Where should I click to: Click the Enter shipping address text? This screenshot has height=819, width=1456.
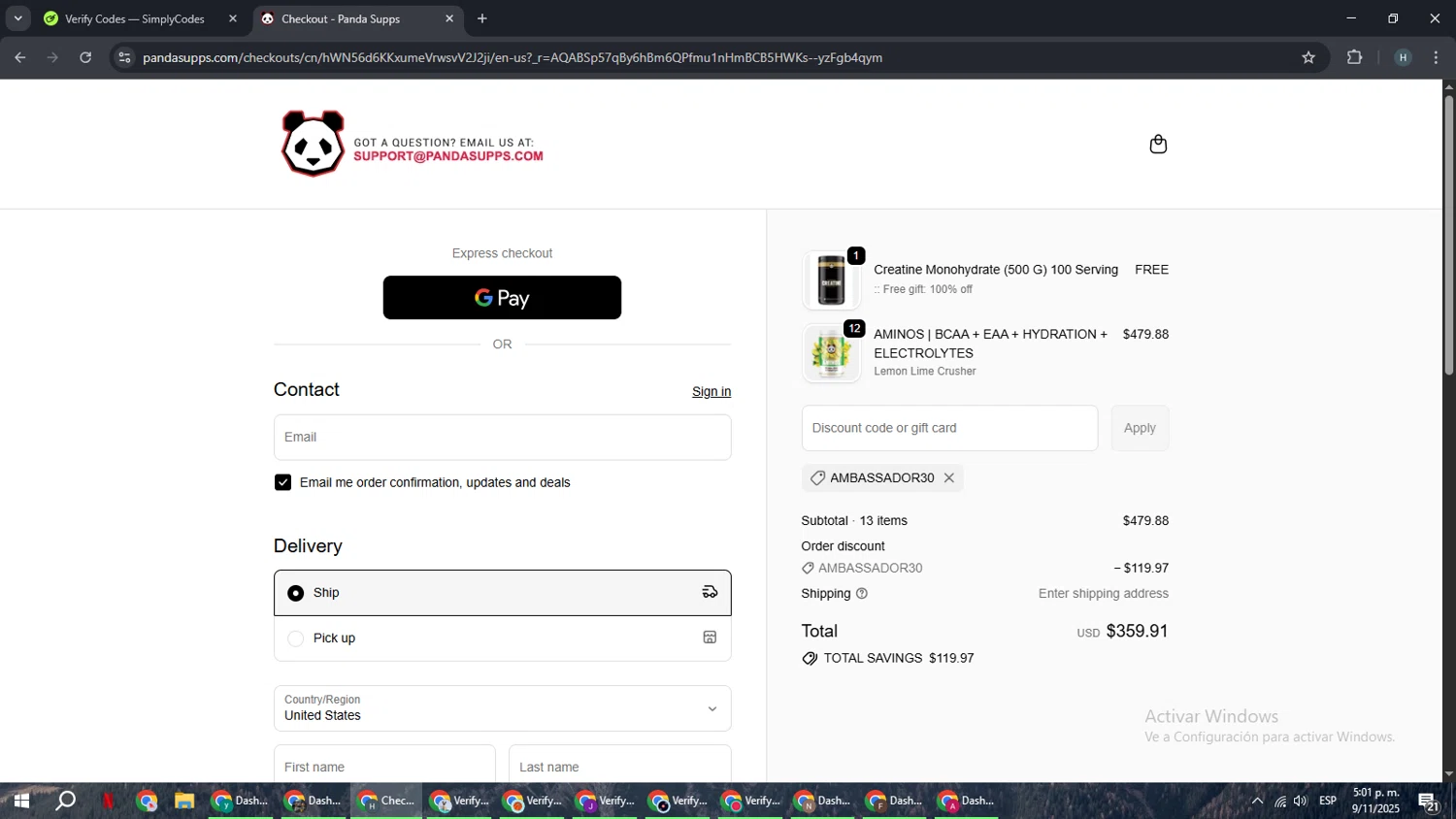(1104, 594)
